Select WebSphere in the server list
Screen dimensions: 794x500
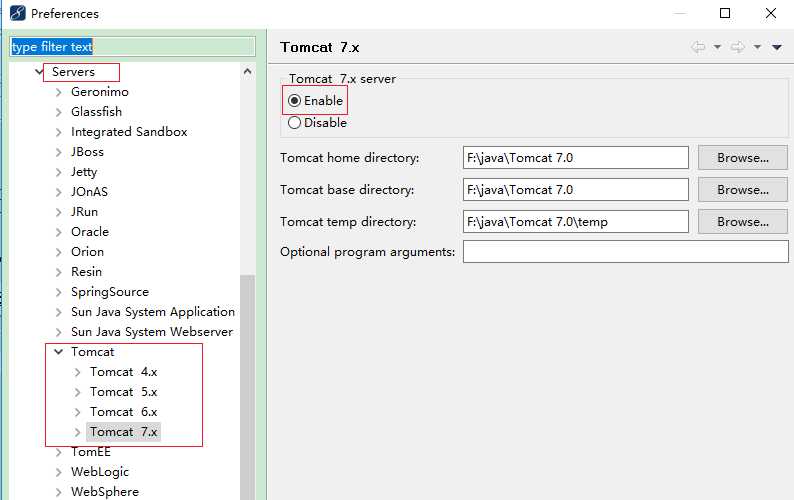pyautogui.click(x=105, y=491)
